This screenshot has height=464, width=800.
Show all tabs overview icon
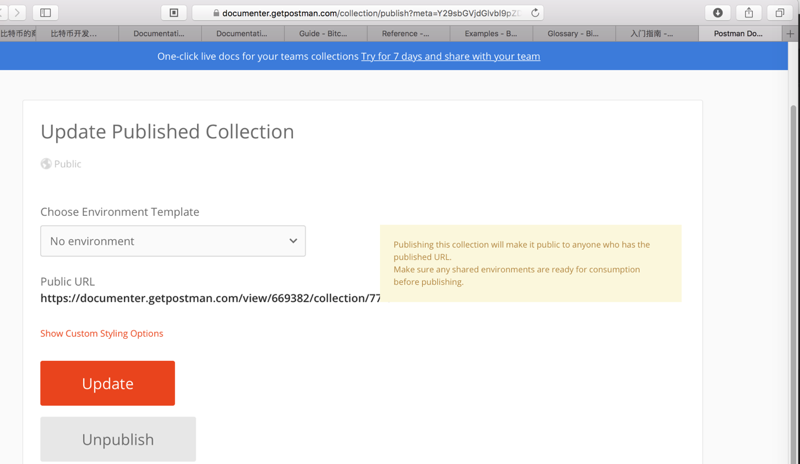780,12
